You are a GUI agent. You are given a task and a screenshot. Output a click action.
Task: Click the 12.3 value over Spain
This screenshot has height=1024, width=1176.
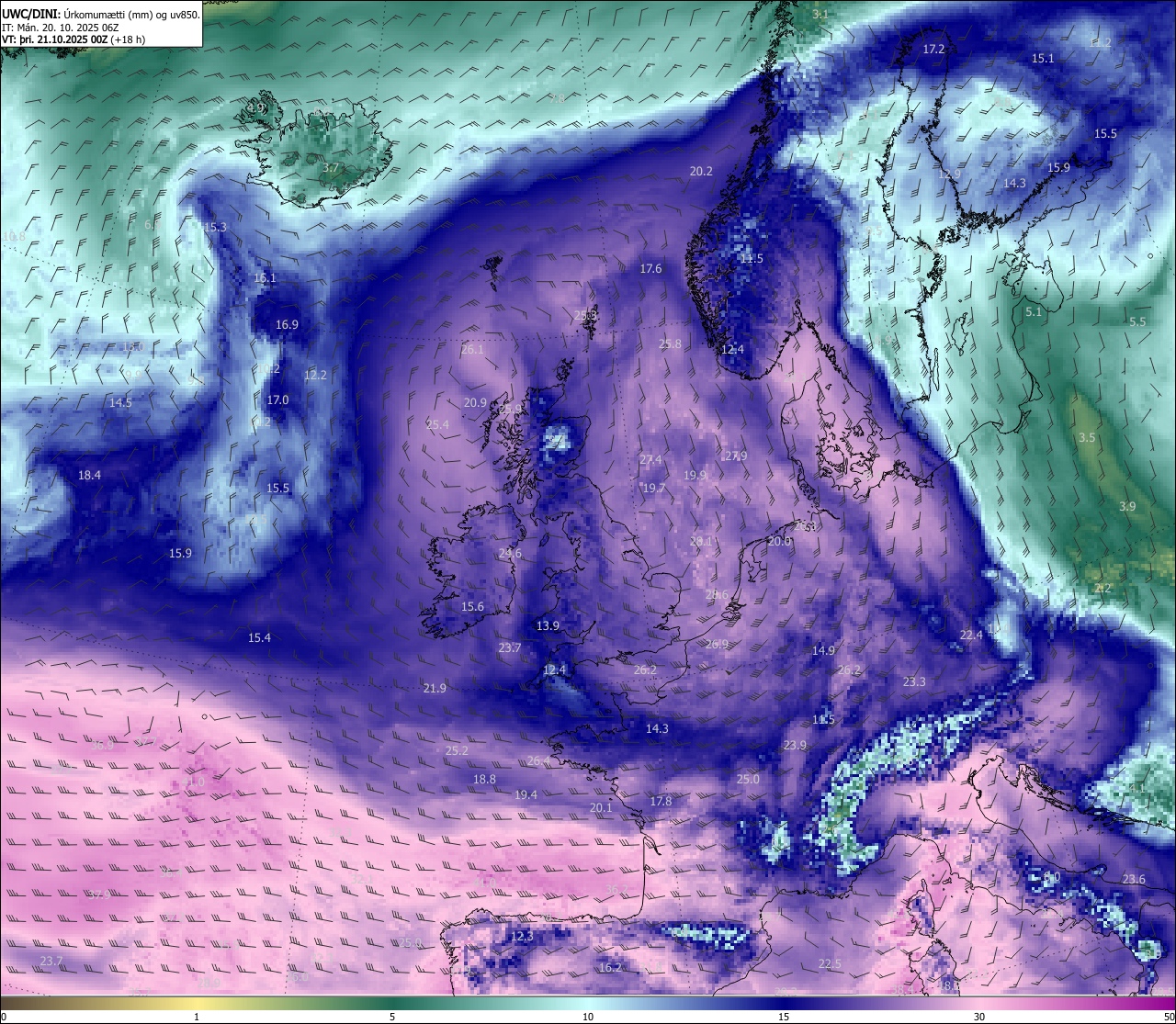pyautogui.click(x=521, y=936)
